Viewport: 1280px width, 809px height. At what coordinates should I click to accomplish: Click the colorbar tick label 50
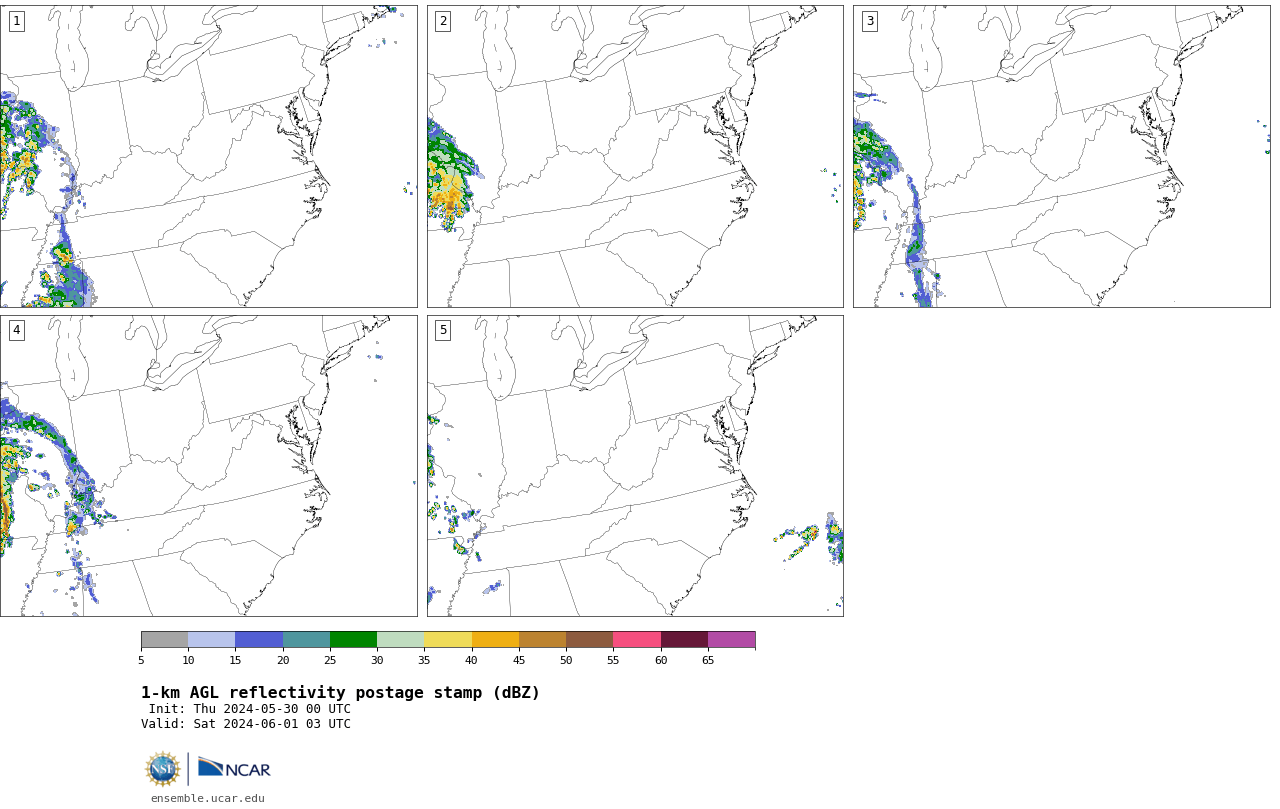coord(566,660)
